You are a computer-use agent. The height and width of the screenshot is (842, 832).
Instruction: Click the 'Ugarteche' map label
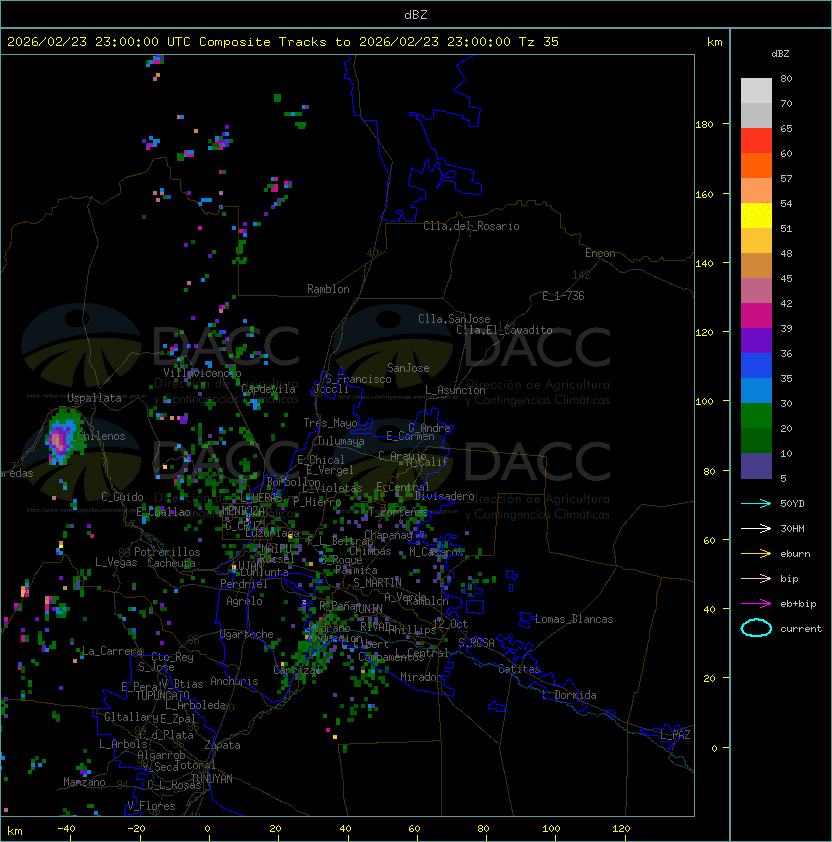coord(247,634)
